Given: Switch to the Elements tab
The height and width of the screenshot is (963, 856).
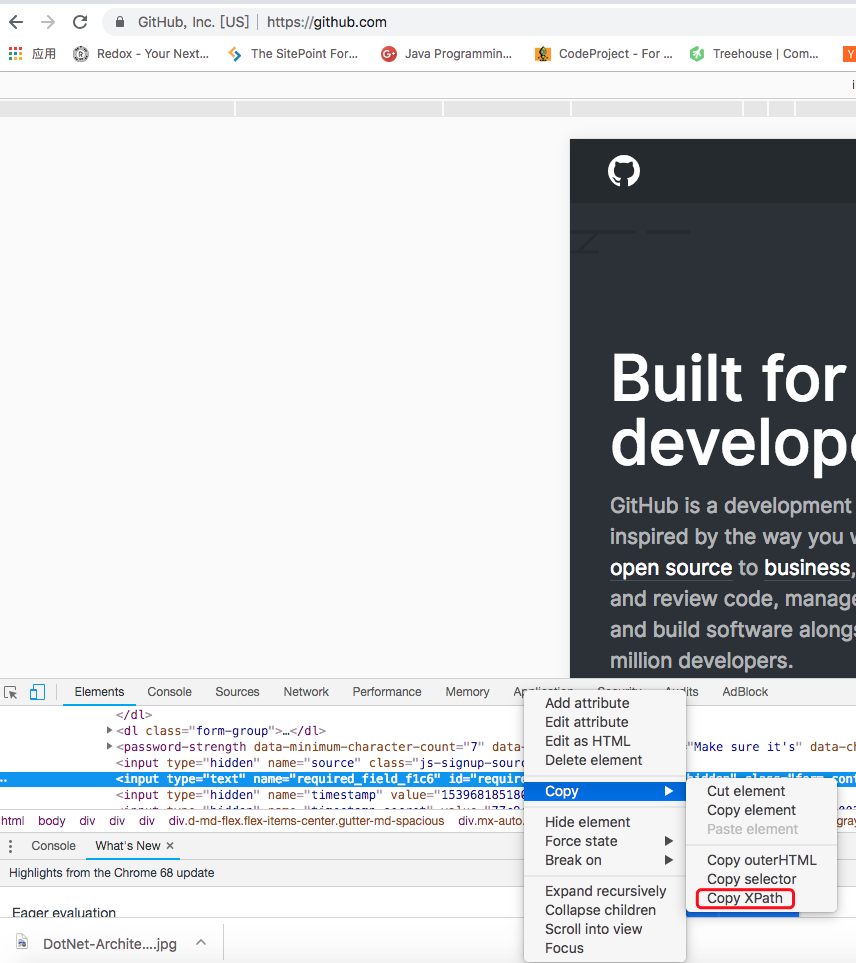Looking at the screenshot, I should tap(99, 692).
